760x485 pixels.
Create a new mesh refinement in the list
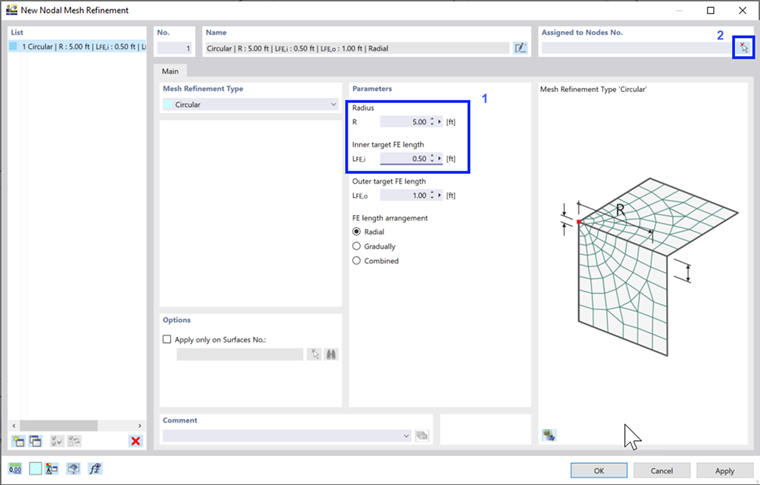(18, 441)
